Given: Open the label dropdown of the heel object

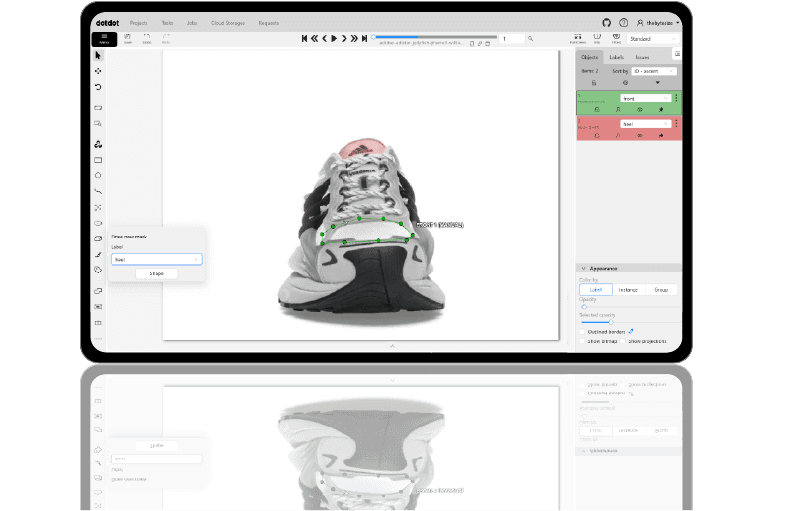Looking at the screenshot, I should (x=645, y=124).
